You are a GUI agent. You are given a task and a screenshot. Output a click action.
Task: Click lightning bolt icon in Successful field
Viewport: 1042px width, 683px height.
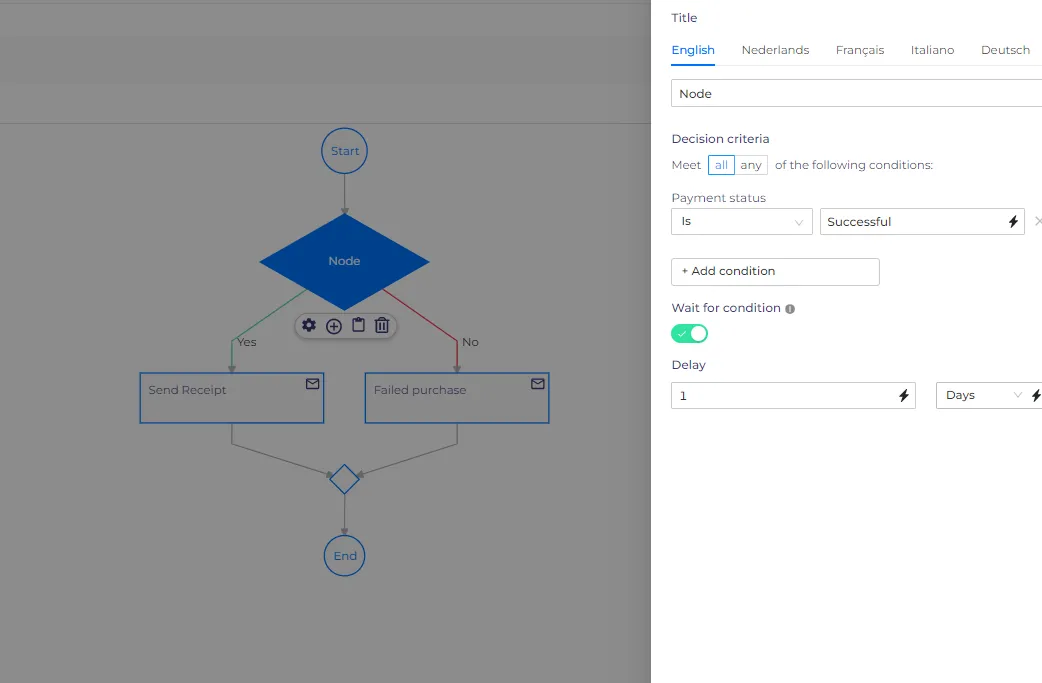[1013, 222]
